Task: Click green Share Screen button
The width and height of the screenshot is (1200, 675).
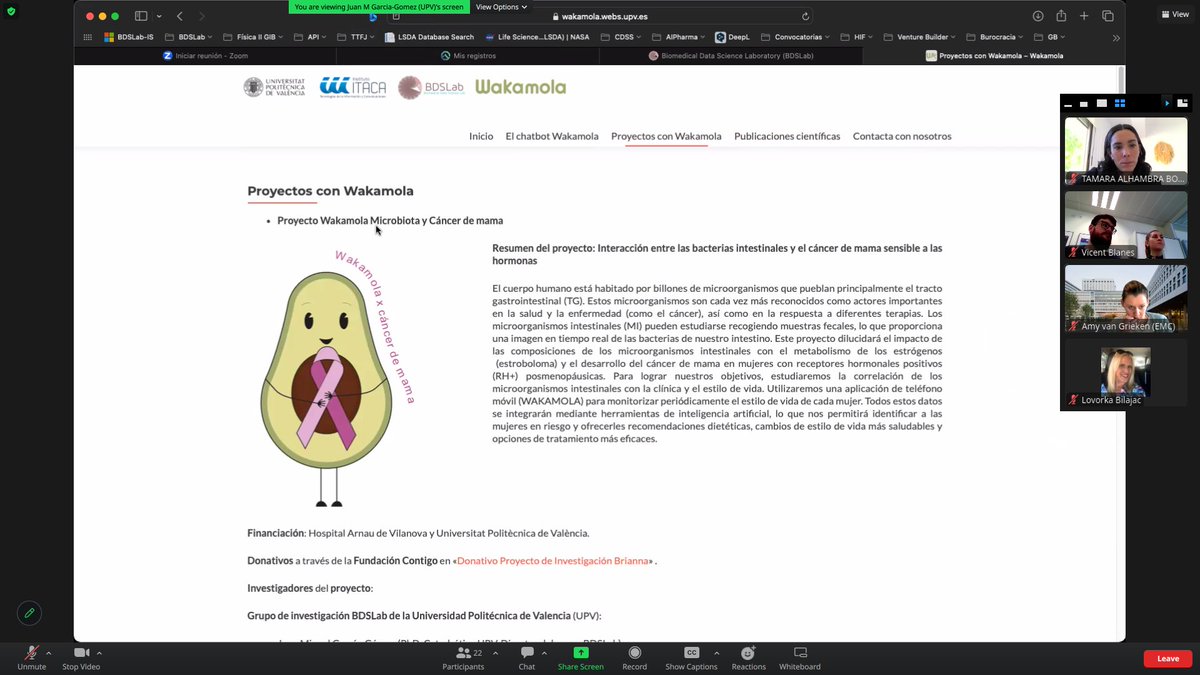Action: click(581, 657)
